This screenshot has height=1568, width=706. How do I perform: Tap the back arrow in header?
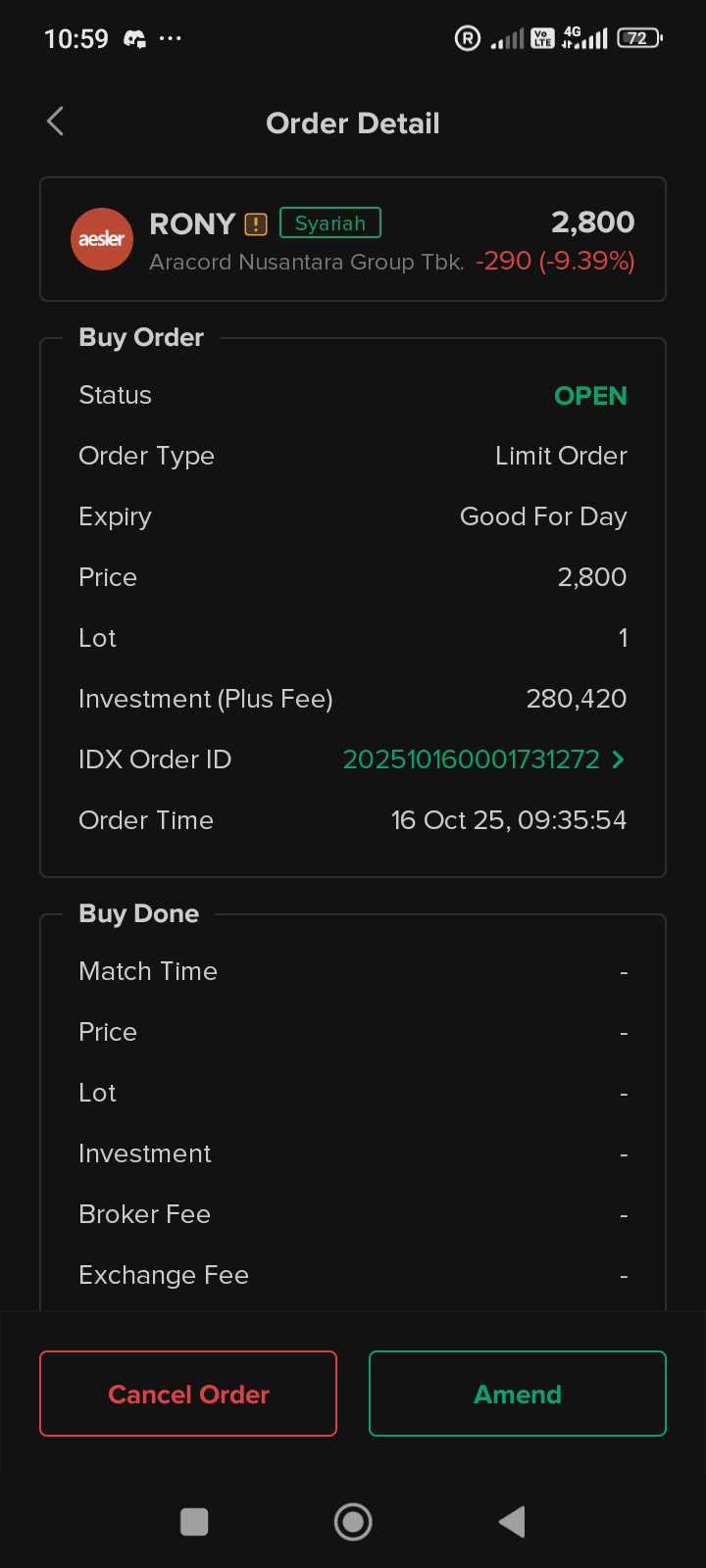pyautogui.click(x=56, y=122)
